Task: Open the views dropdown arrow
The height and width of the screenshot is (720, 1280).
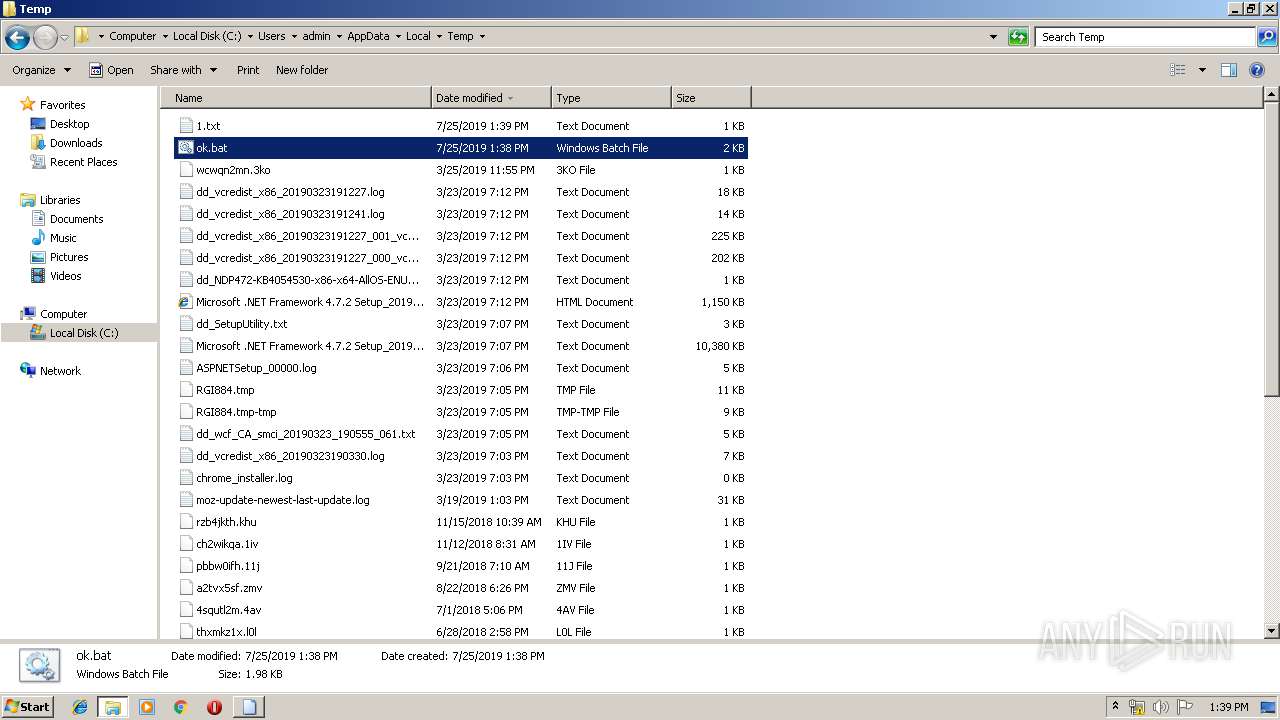Action: (1202, 70)
